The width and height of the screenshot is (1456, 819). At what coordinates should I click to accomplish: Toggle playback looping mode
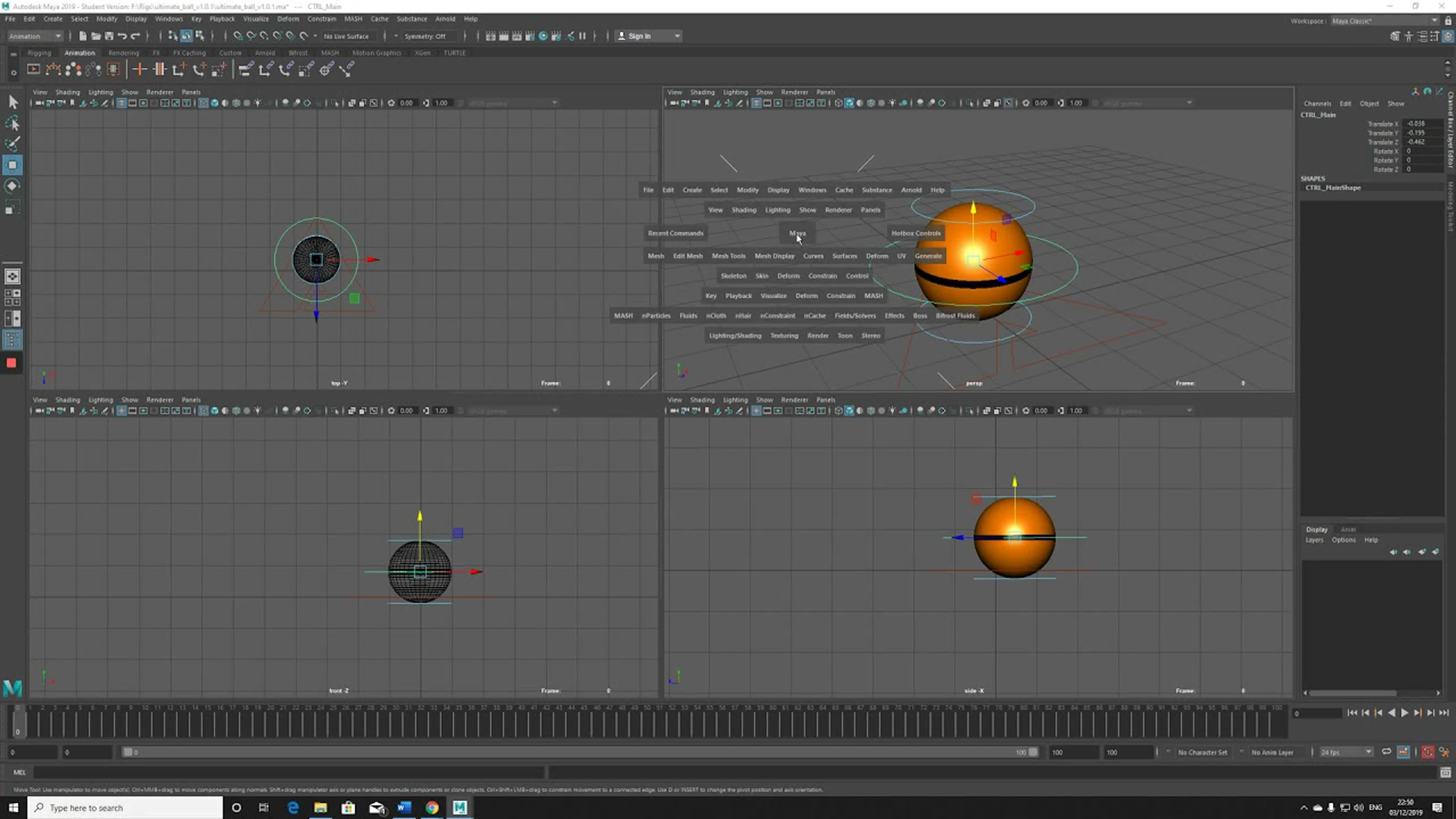(x=1386, y=752)
